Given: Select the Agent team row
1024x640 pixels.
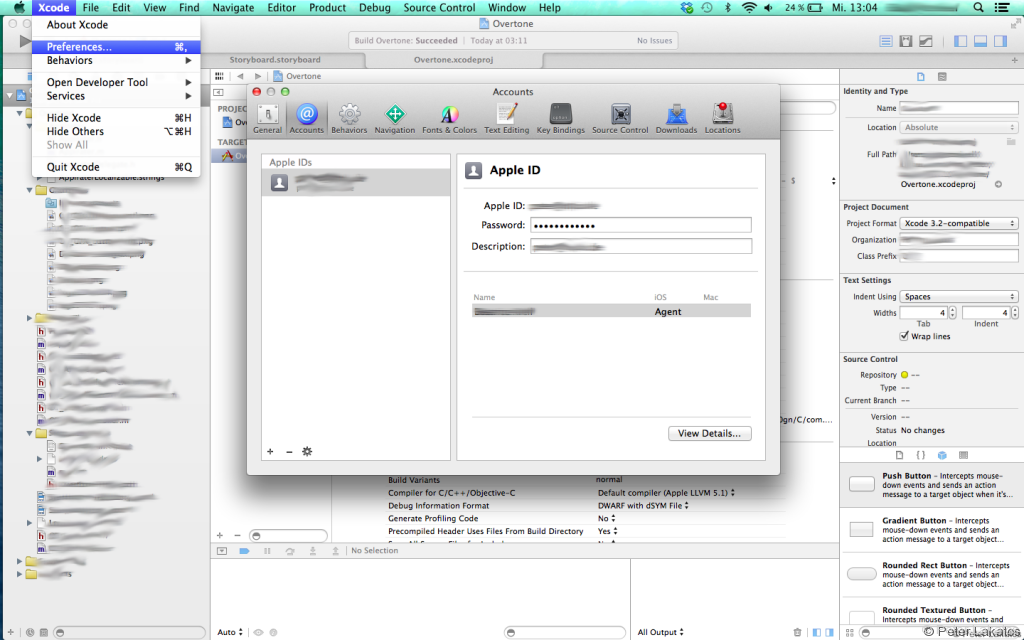Looking at the screenshot, I should tap(611, 312).
